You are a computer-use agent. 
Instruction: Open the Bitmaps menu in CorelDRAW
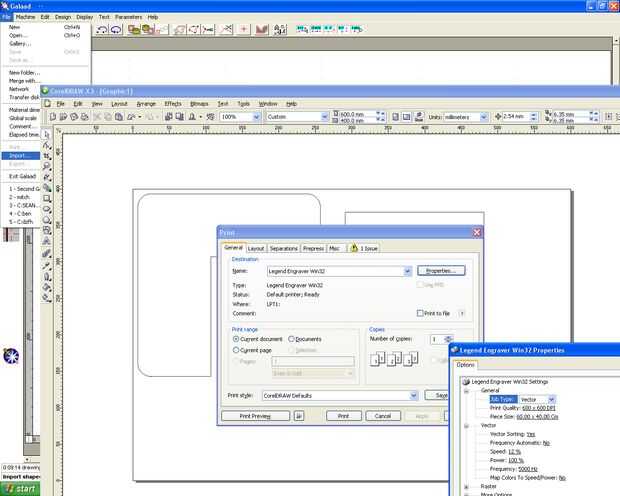tap(199, 104)
